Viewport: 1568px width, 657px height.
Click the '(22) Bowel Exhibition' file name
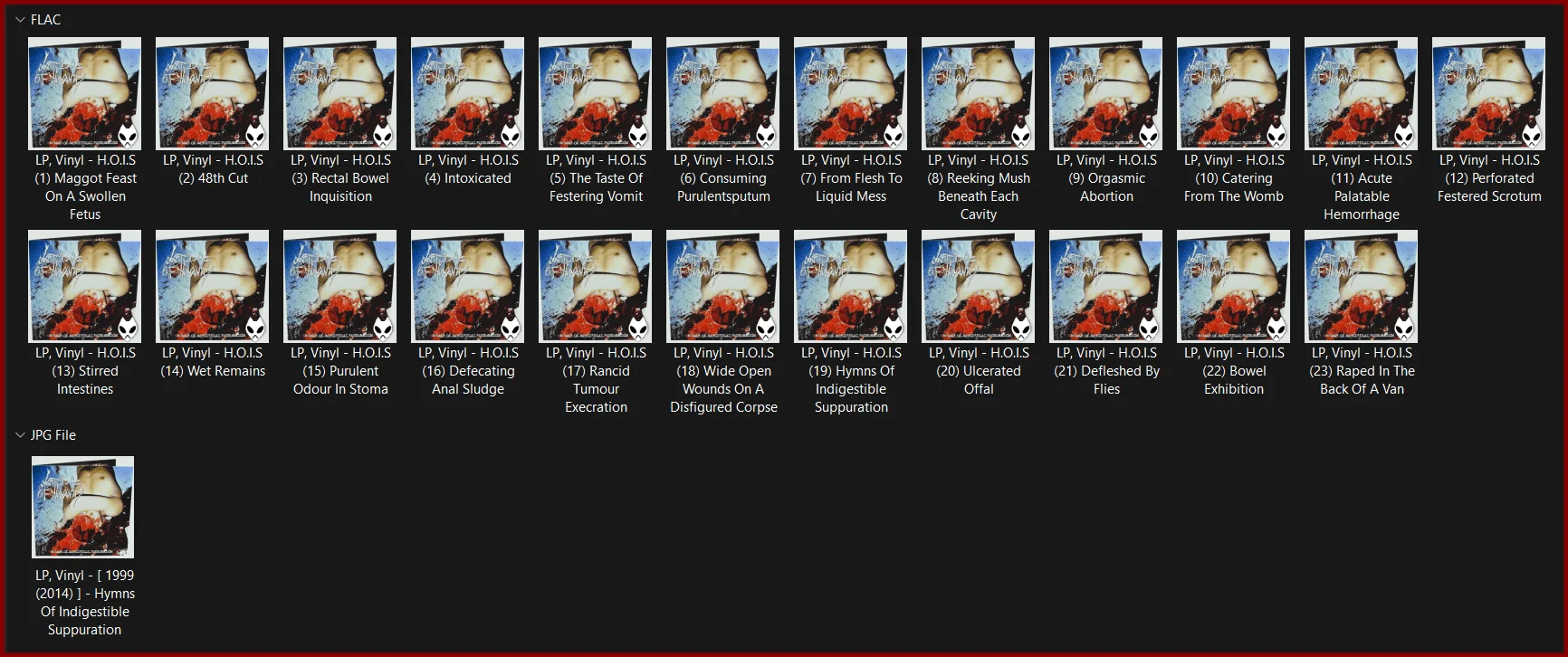tap(1234, 371)
